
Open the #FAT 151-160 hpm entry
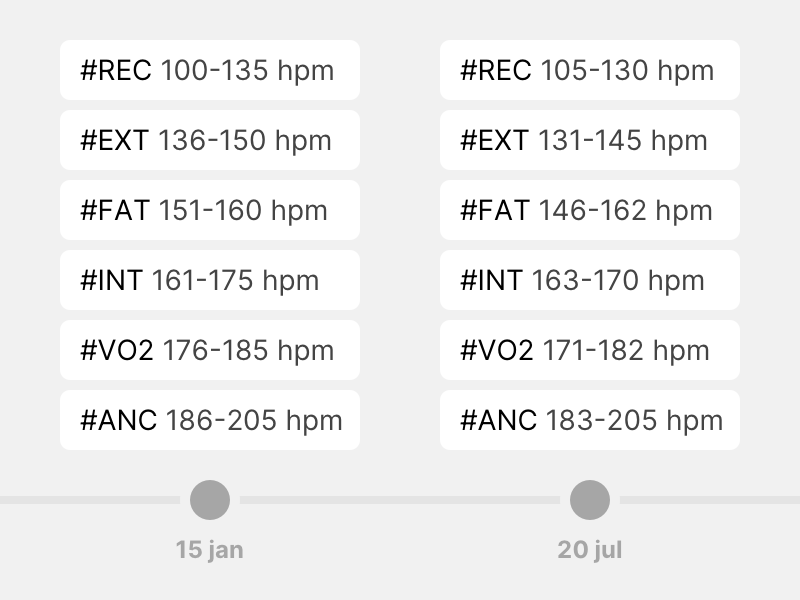coord(210,210)
